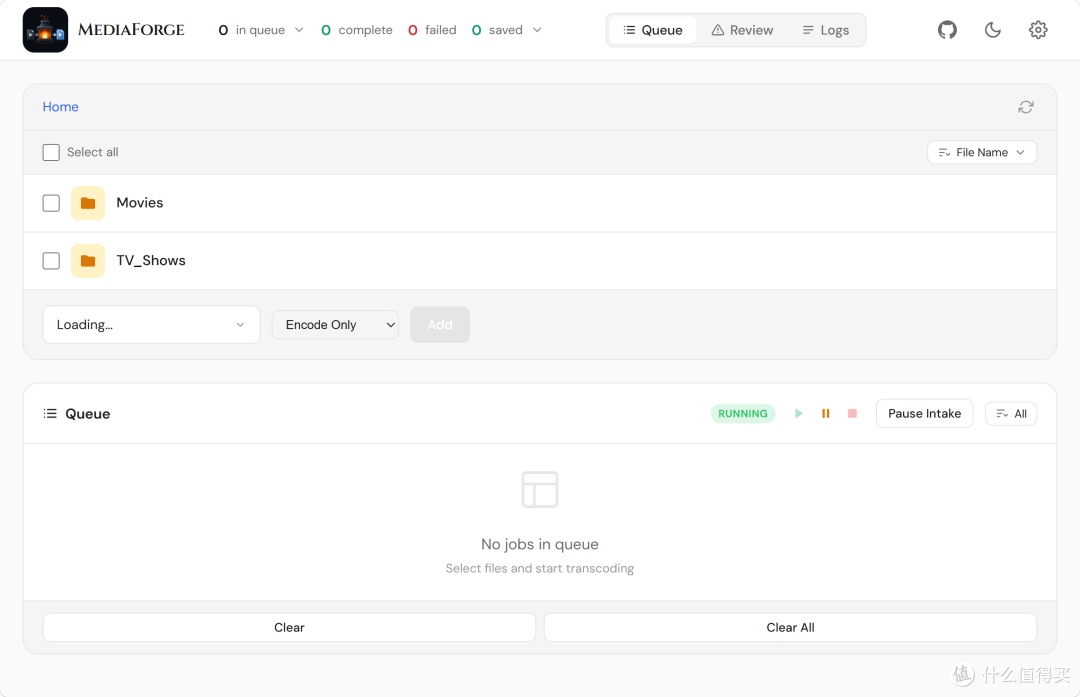Open the File Name sort dropdown
This screenshot has width=1080, height=697.
pos(982,152)
